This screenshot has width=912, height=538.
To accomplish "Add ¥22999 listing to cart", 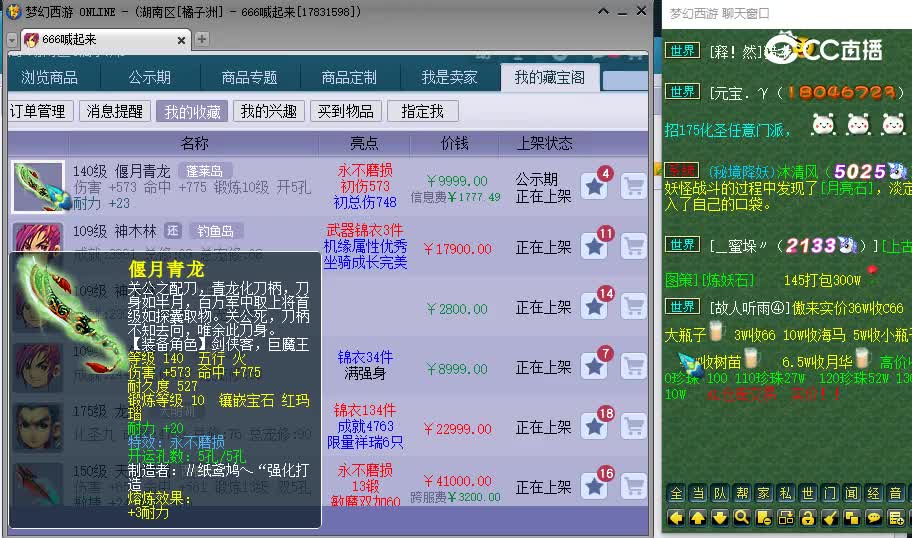I will [633, 427].
